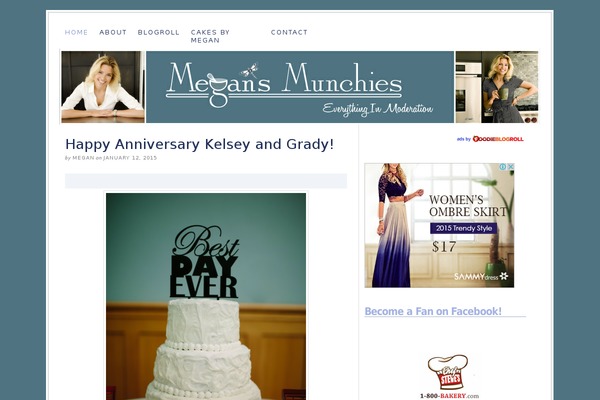Open the Best Day Ever cake photo
The height and width of the screenshot is (400, 600).
(206, 296)
